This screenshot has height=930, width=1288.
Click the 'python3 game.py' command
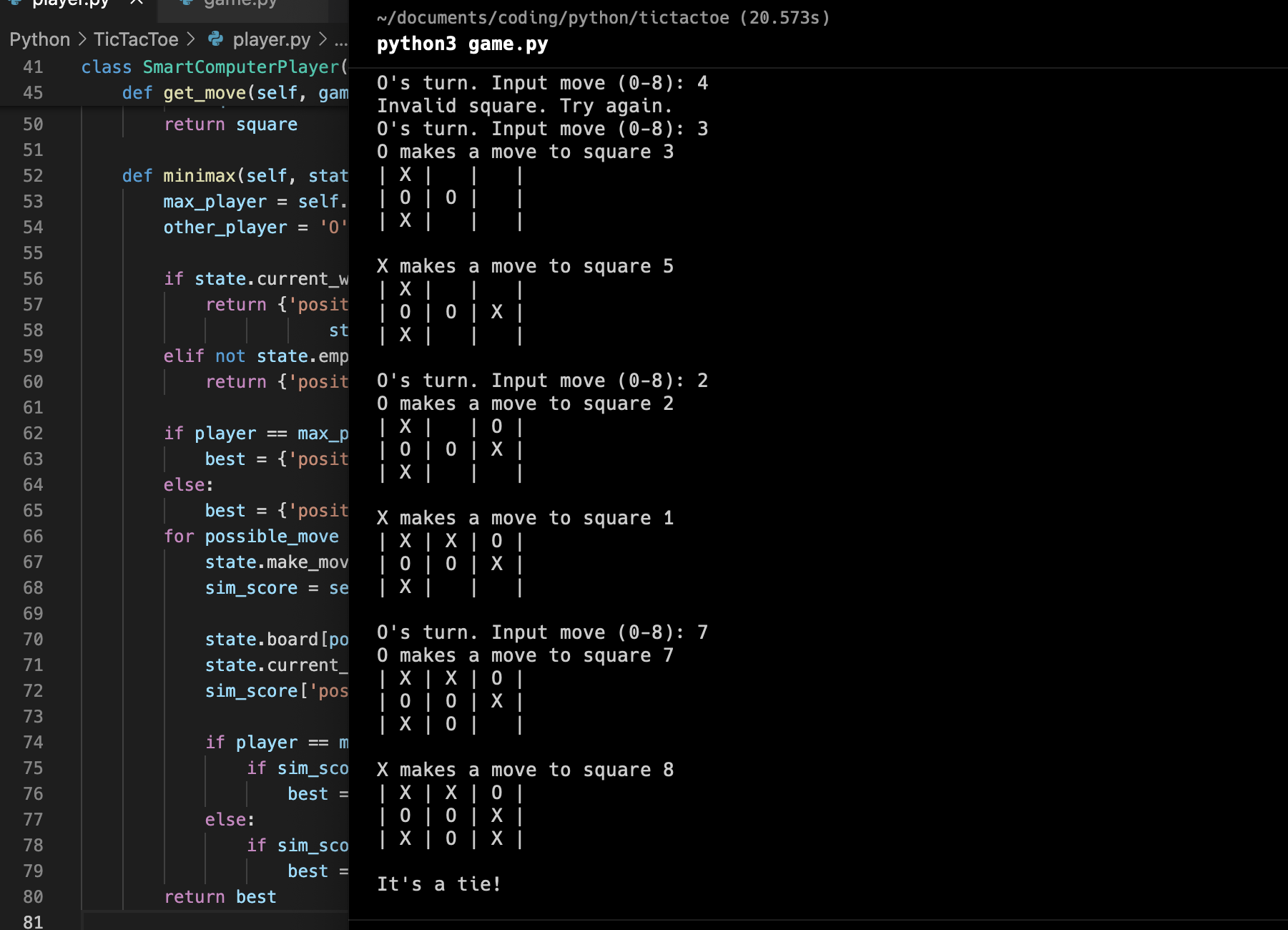[462, 44]
